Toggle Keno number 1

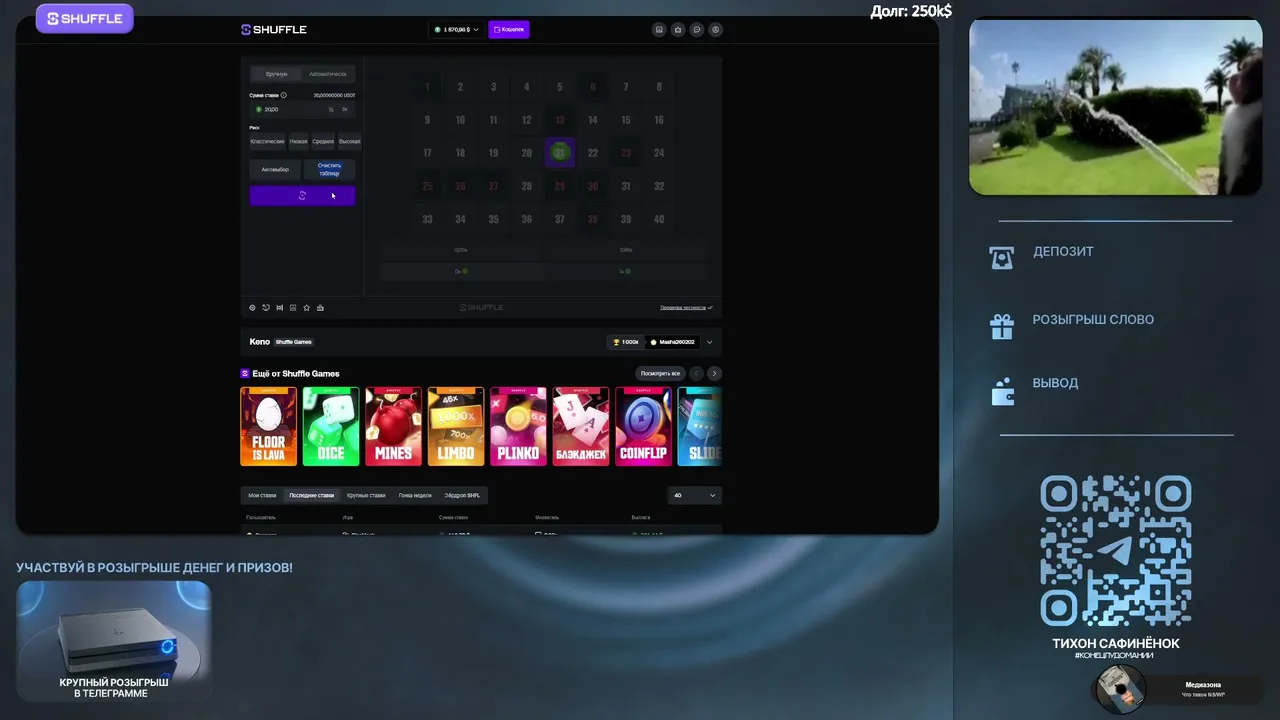coord(427,87)
